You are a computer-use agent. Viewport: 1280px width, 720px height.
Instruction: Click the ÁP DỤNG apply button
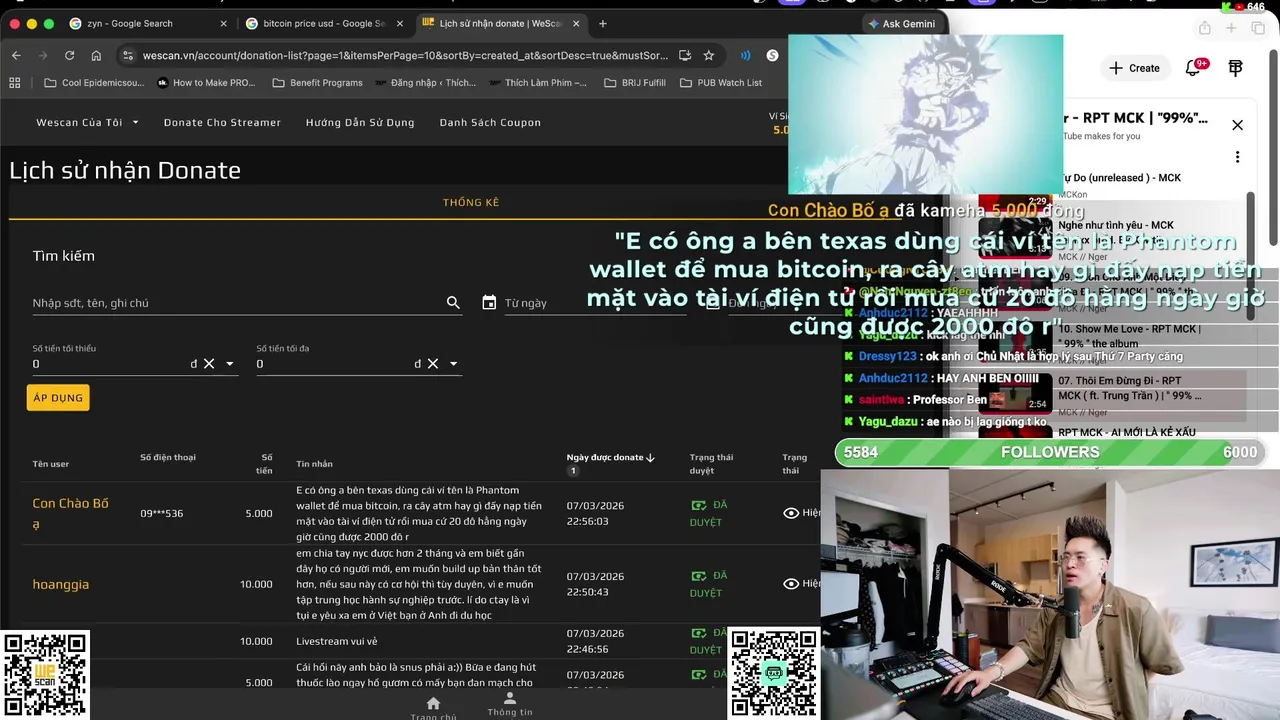[58, 398]
